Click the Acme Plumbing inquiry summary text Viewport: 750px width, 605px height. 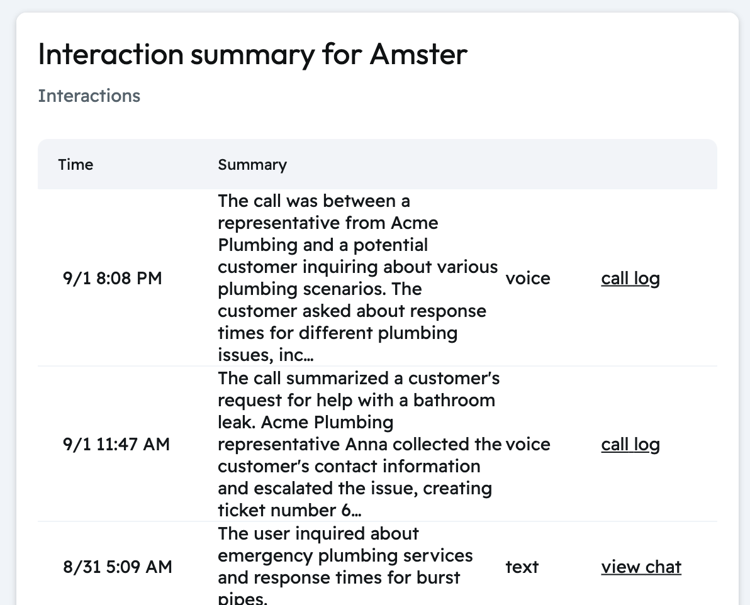pos(358,278)
